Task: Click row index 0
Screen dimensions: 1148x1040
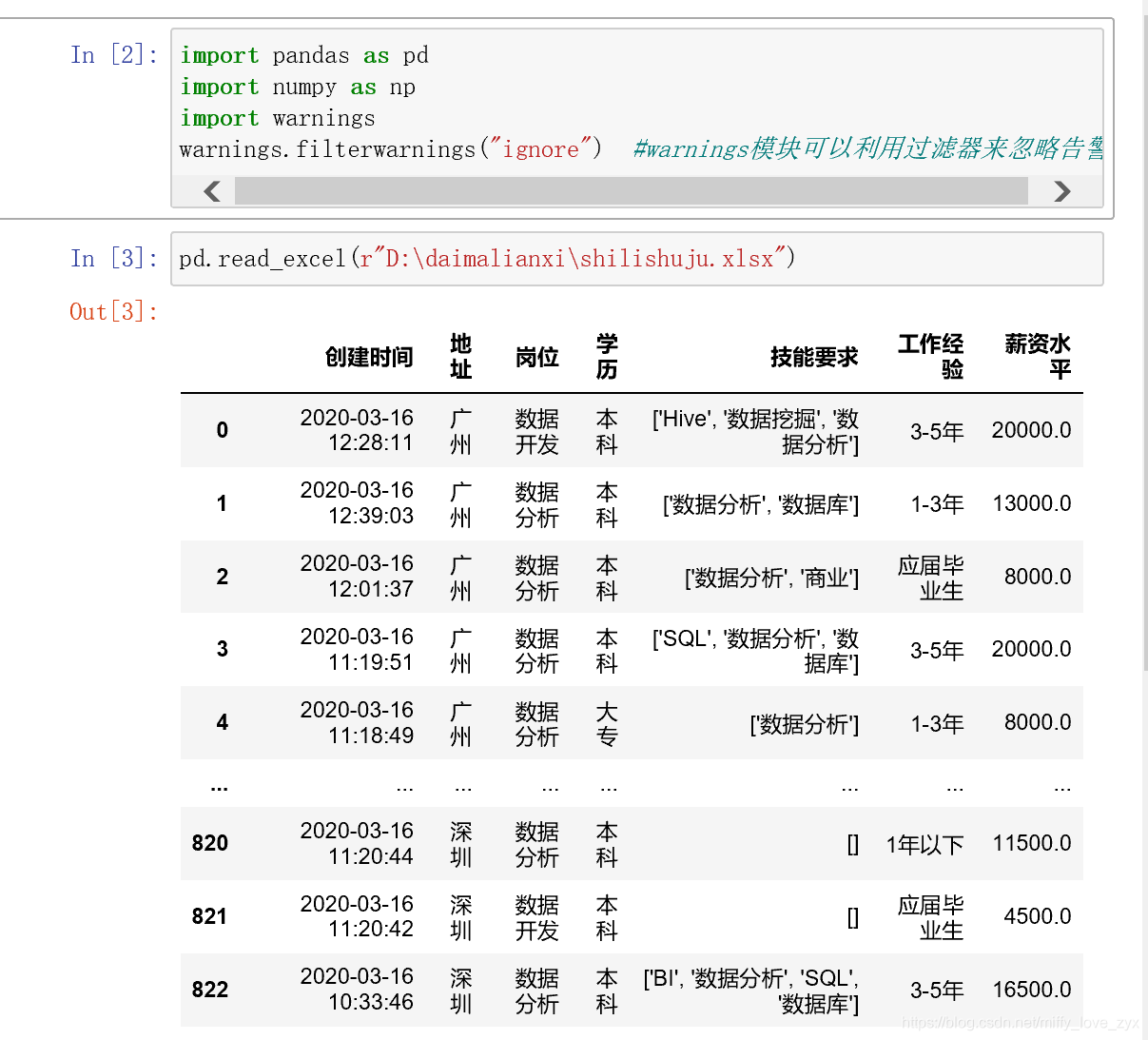Action: pos(222,430)
